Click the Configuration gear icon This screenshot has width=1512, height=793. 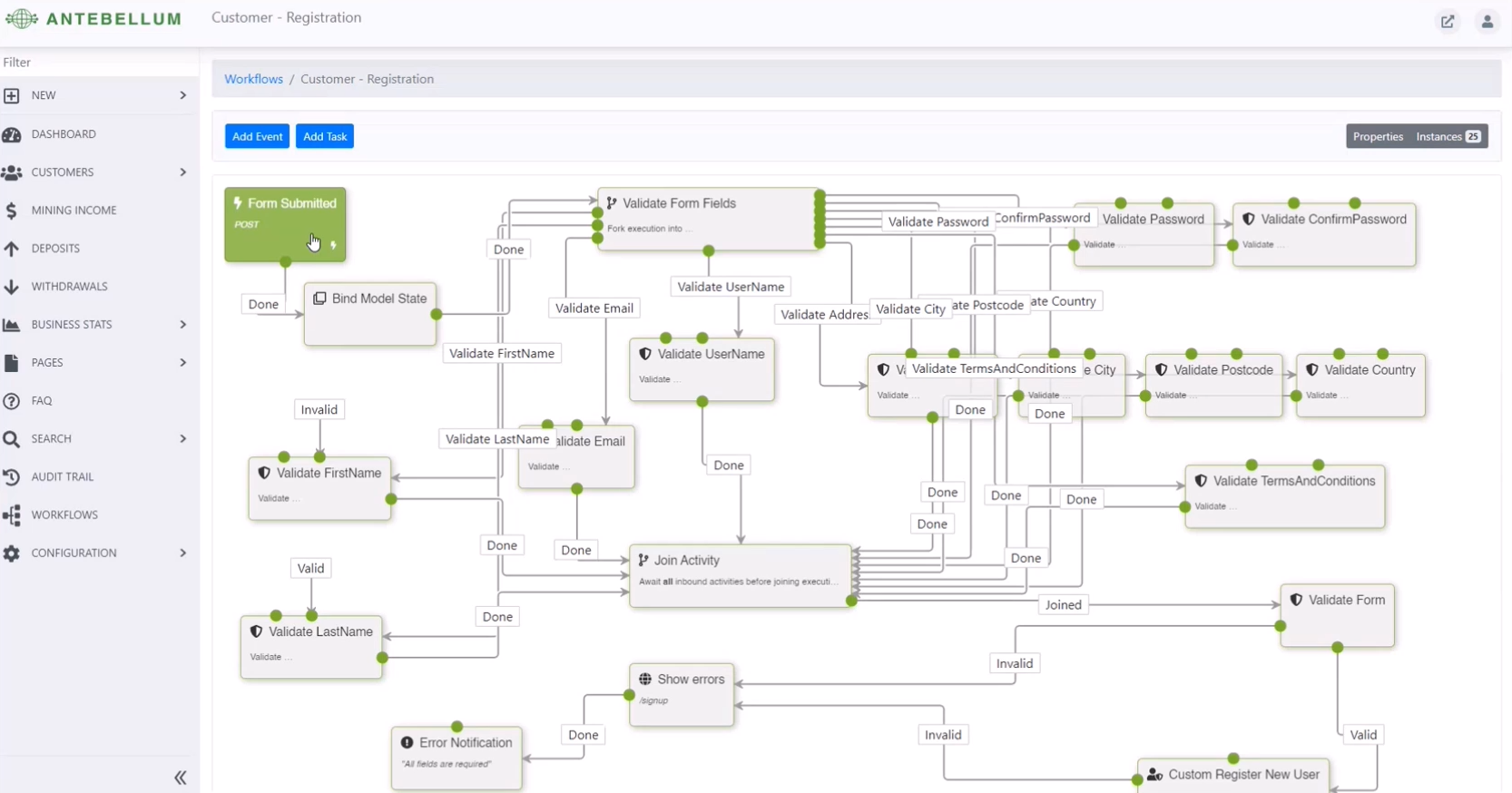pyautogui.click(x=12, y=553)
